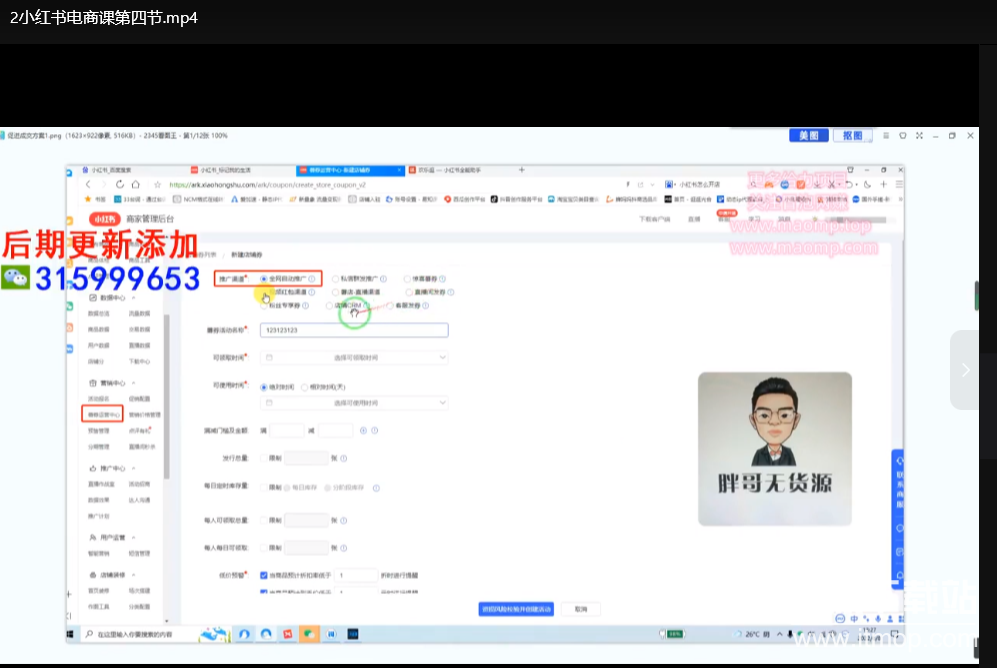Viewport: 997px width, 668px height.
Task: Open 薯券运营中心 in the sidebar
Action: pyautogui.click(x=102, y=413)
